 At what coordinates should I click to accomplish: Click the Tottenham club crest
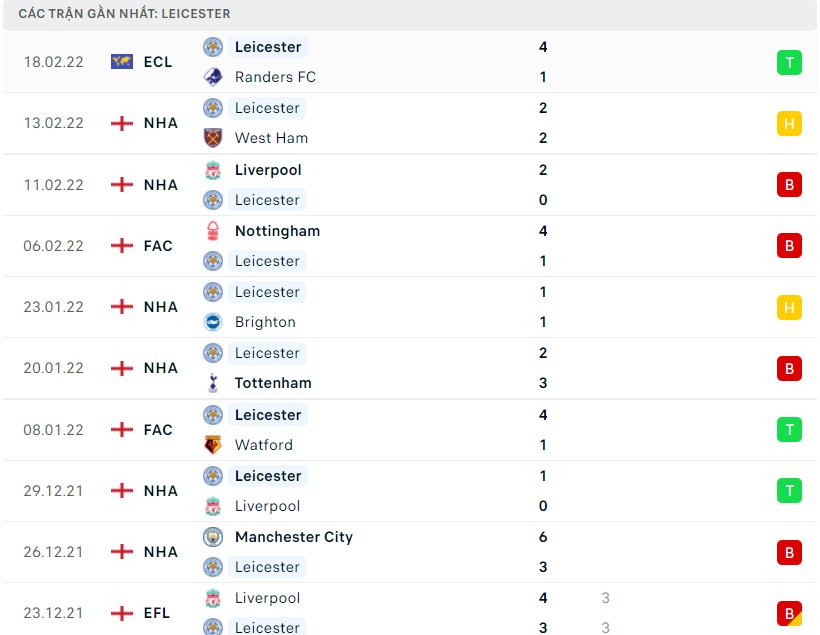pos(213,383)
